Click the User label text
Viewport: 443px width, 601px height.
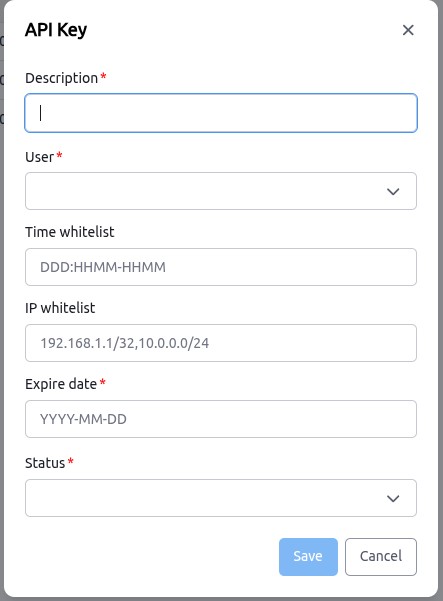(39, 157)
